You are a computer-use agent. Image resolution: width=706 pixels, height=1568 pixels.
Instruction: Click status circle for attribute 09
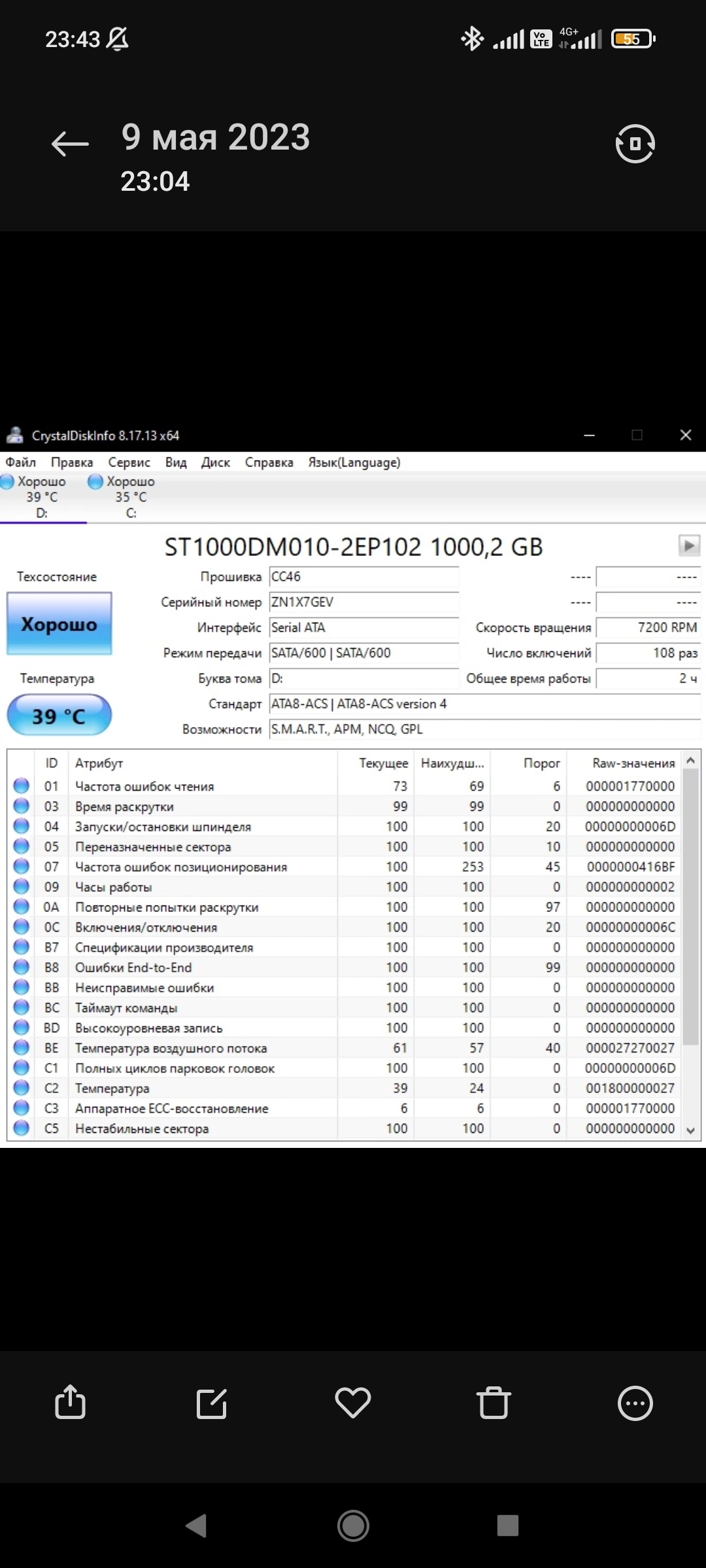coord(22,887)
